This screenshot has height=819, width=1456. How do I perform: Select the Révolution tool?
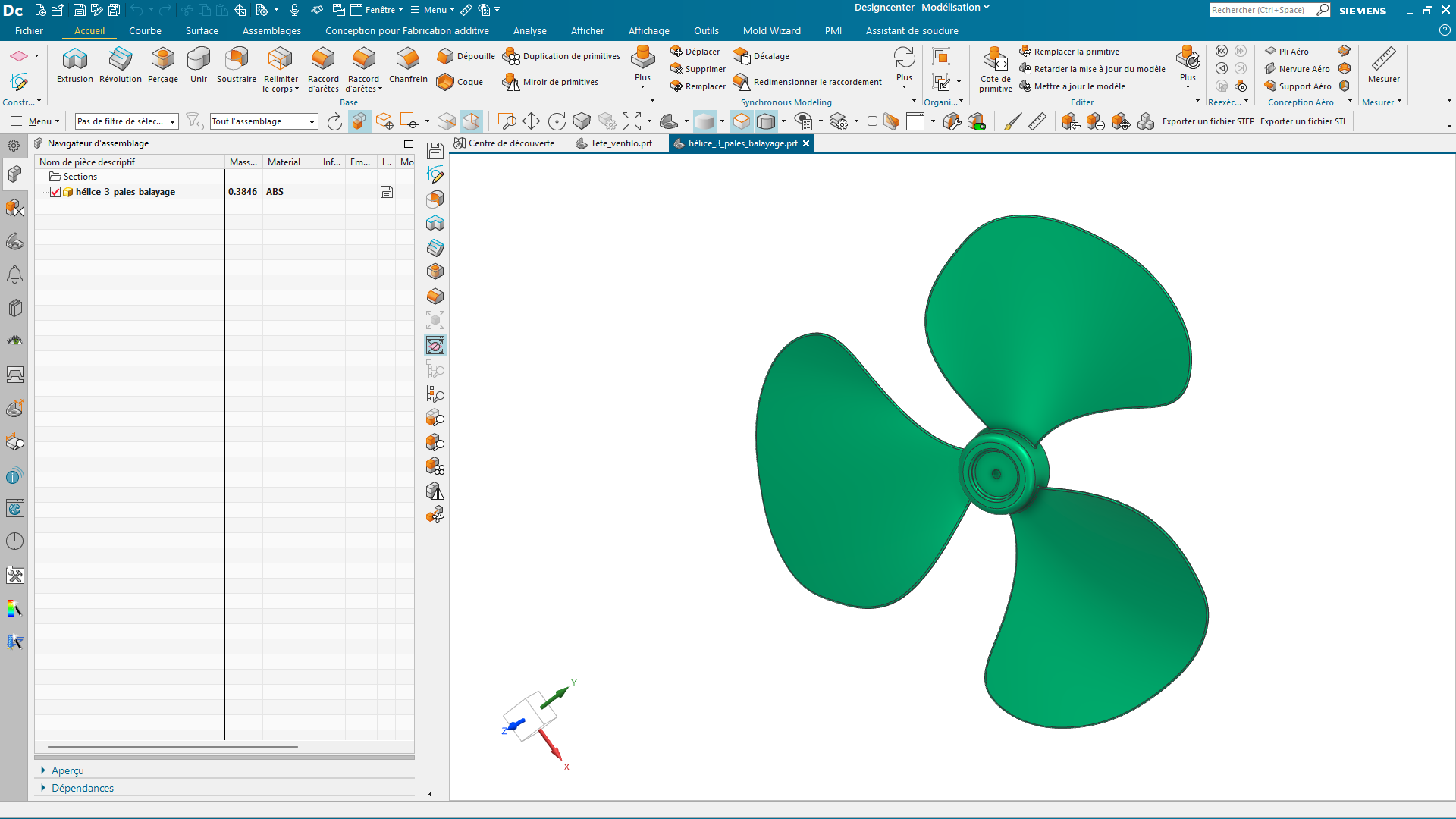[x=121, y=65]
